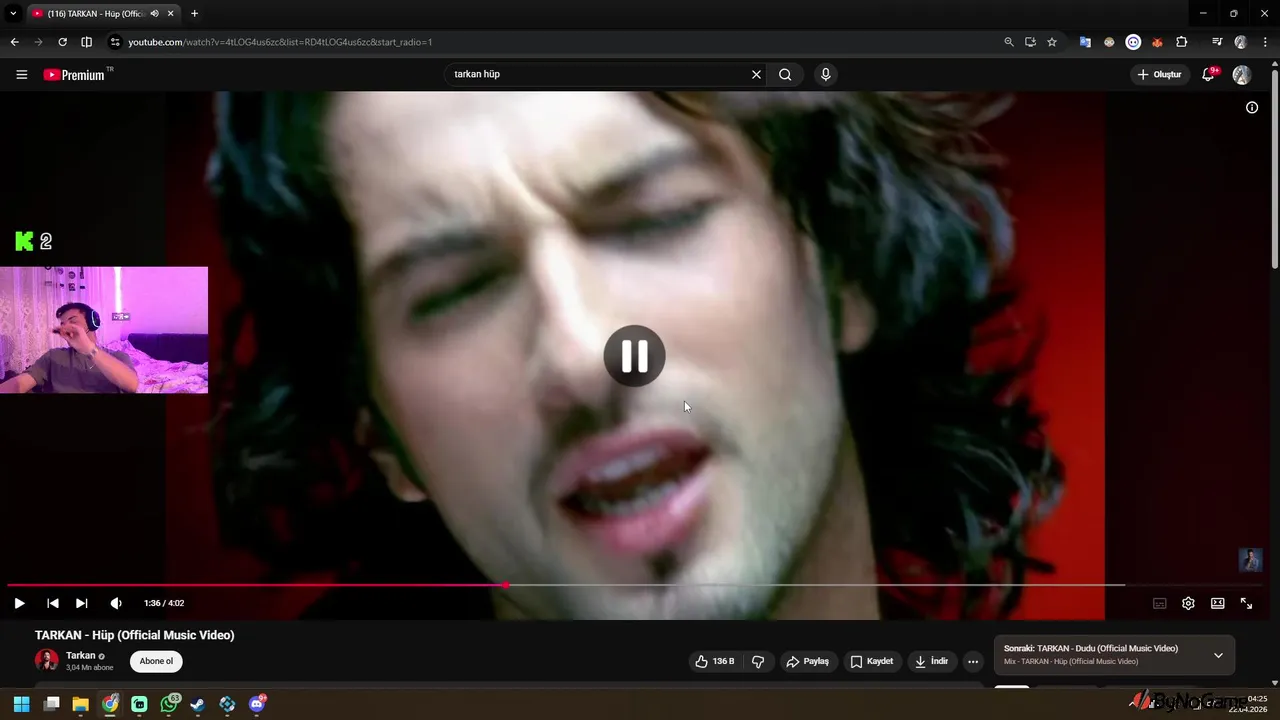Click the Paylaş share button
This screenshot has width=1280, height=720.
808,661
